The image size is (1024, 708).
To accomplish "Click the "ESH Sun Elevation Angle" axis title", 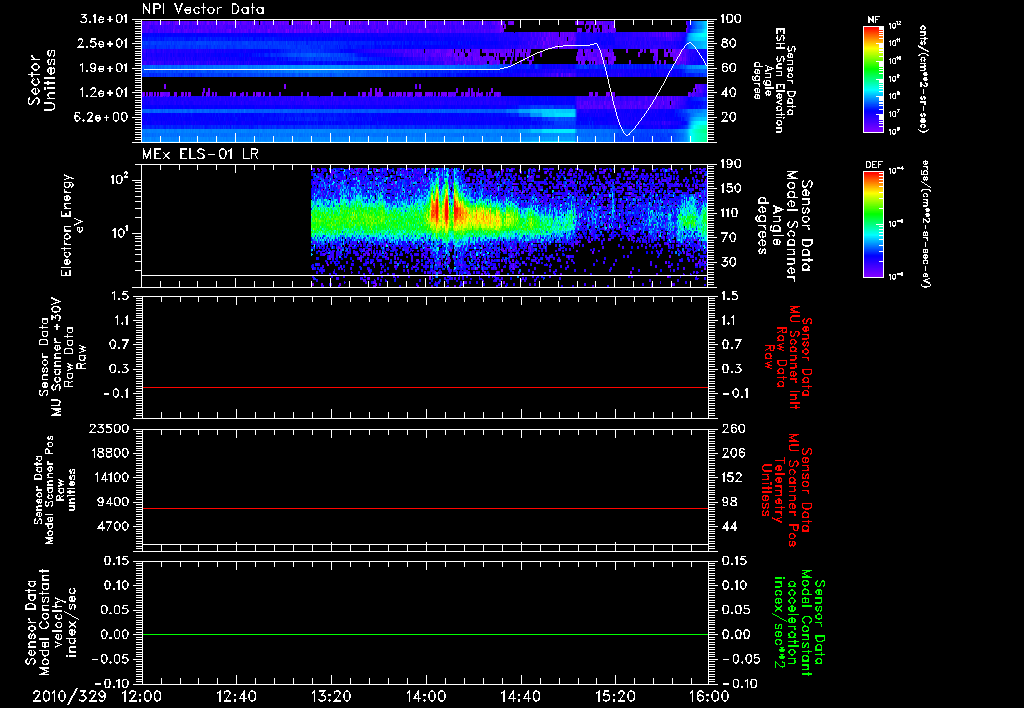I will coord(773,80).
